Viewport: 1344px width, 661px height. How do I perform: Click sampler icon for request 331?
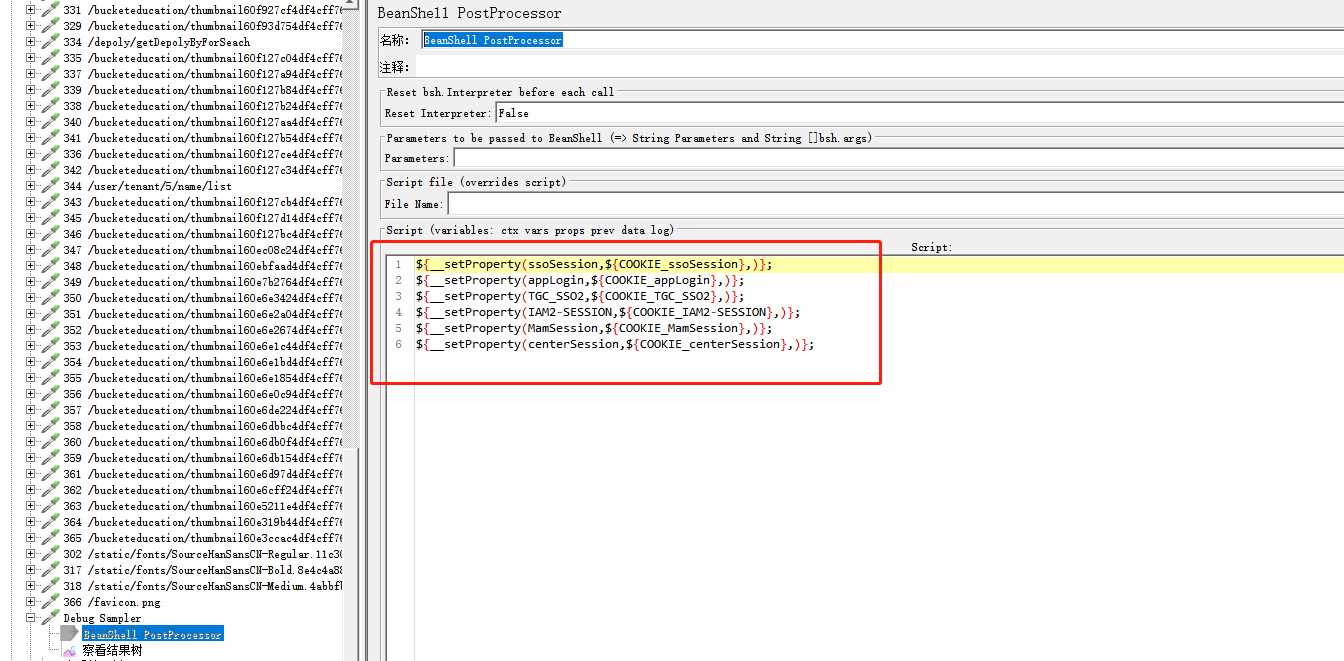(x=50, y=10)
